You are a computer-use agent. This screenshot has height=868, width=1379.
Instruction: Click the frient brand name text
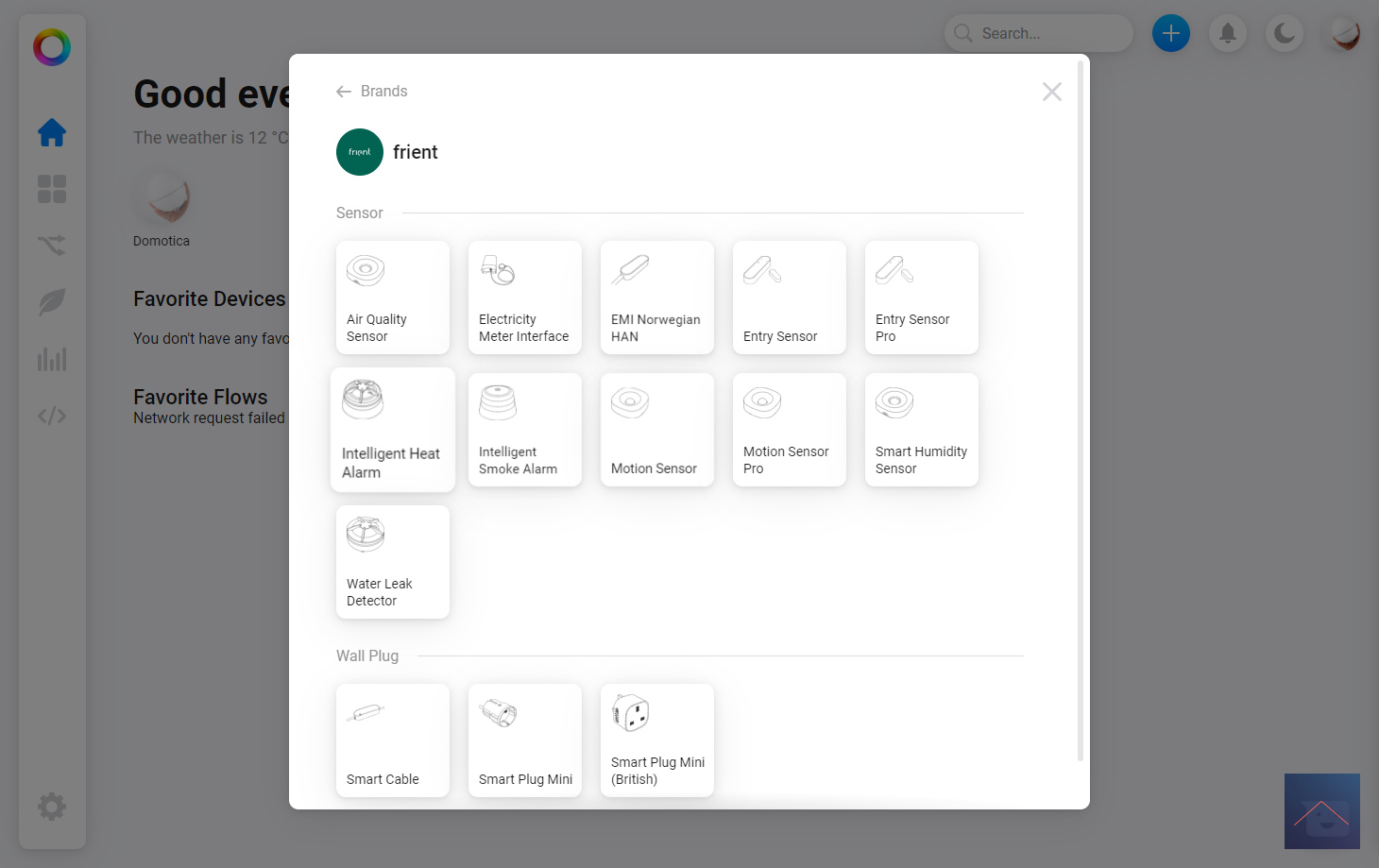416,152
